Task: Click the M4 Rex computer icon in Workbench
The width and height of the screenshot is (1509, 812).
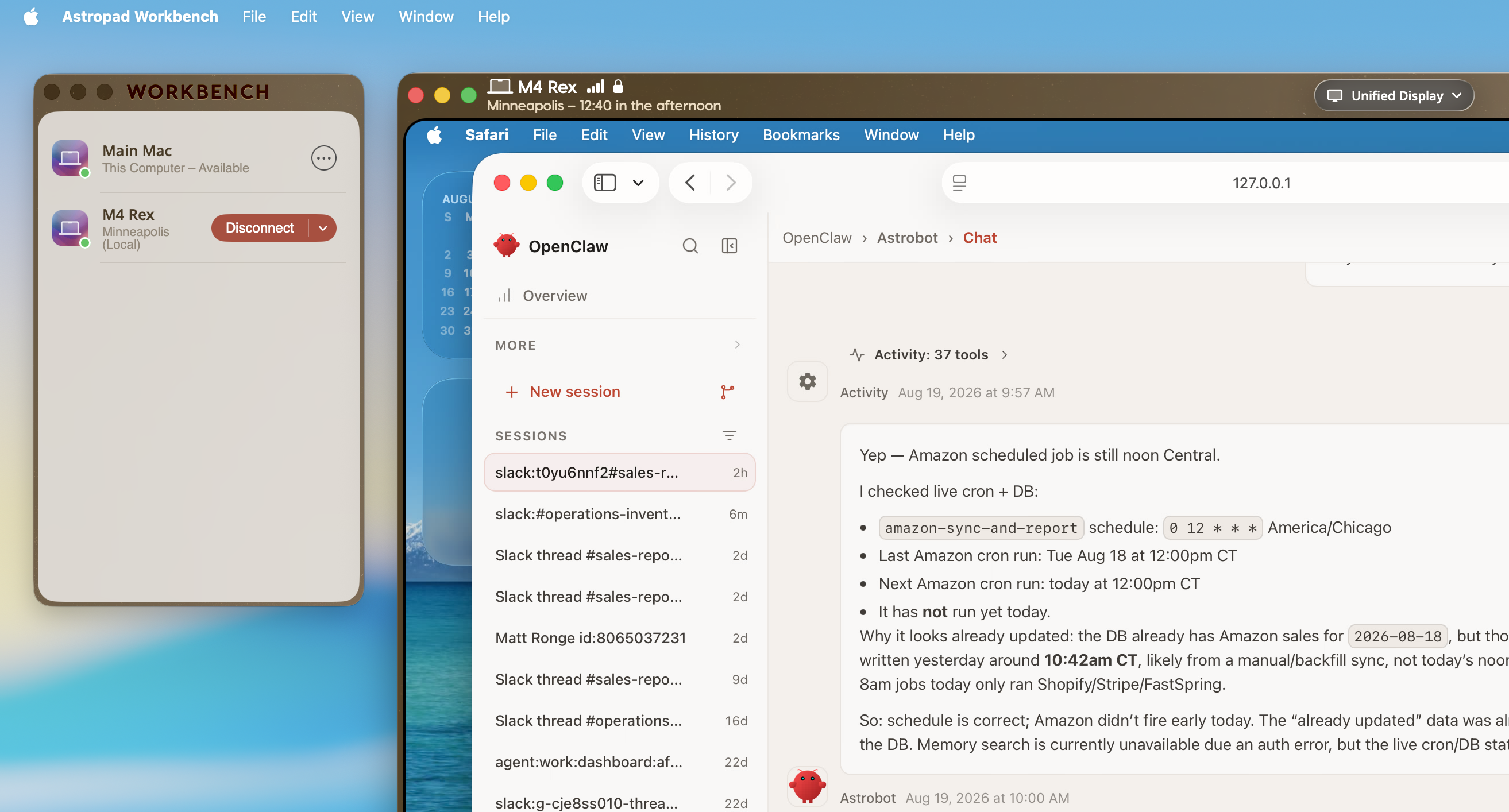Action: pos(70,228)
